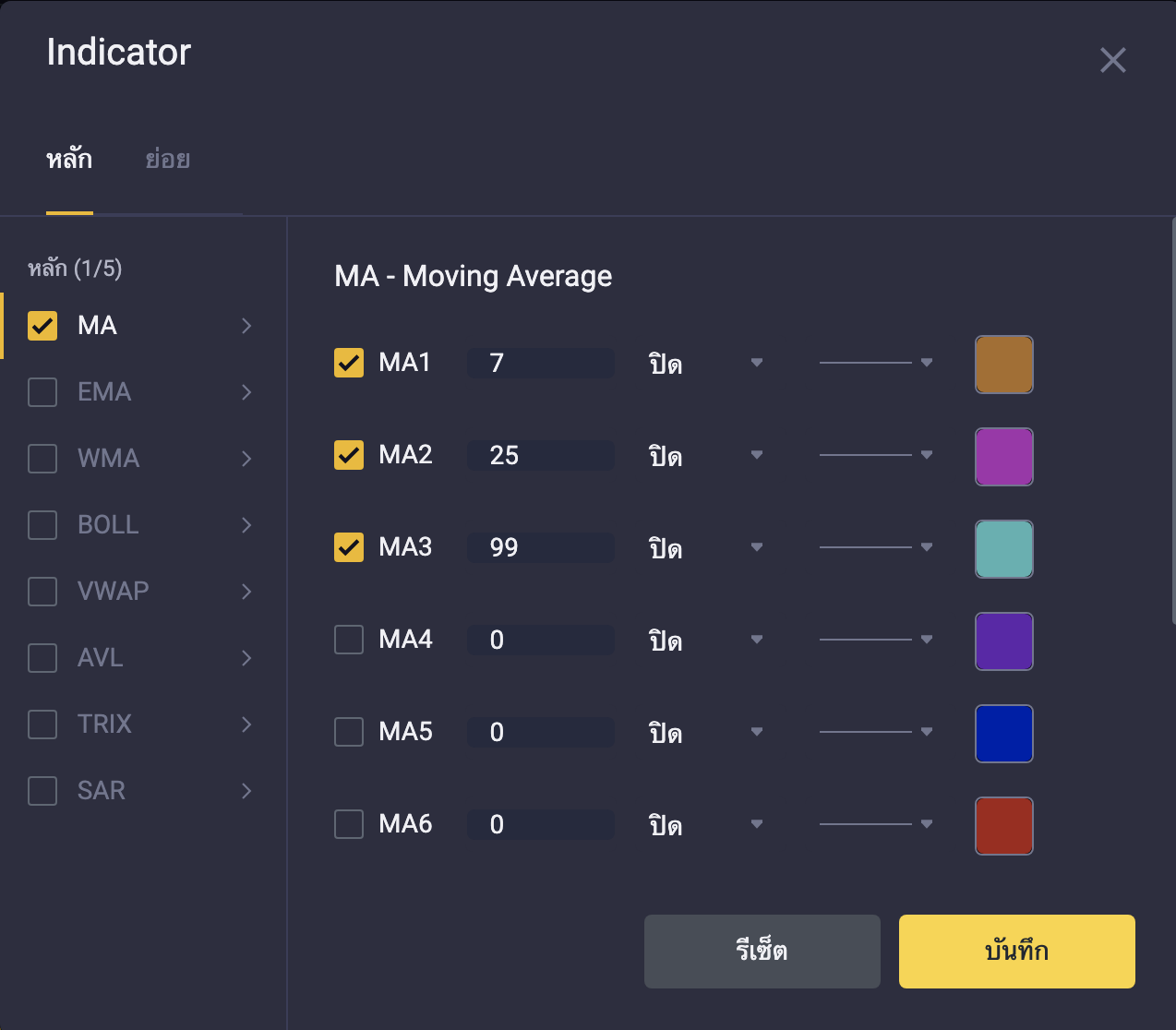This screenshot has width=1176, height=1030.
Task: Tick the EMA indicator checkbox
Action: tap(42, 392)
